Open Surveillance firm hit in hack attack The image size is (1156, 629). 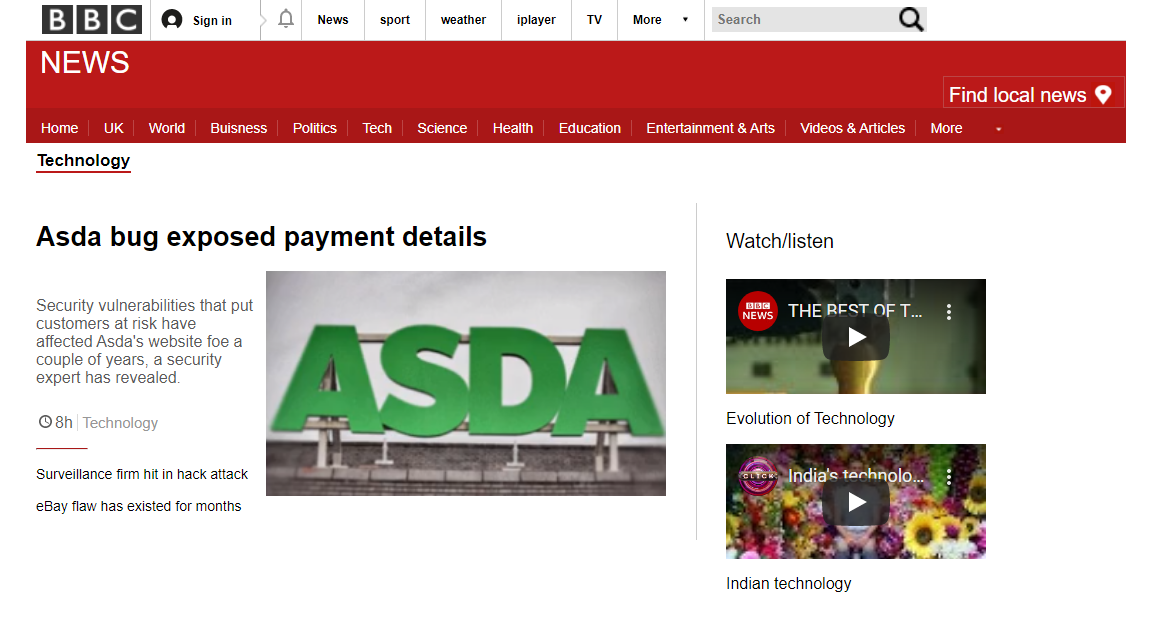coord(142,474)
